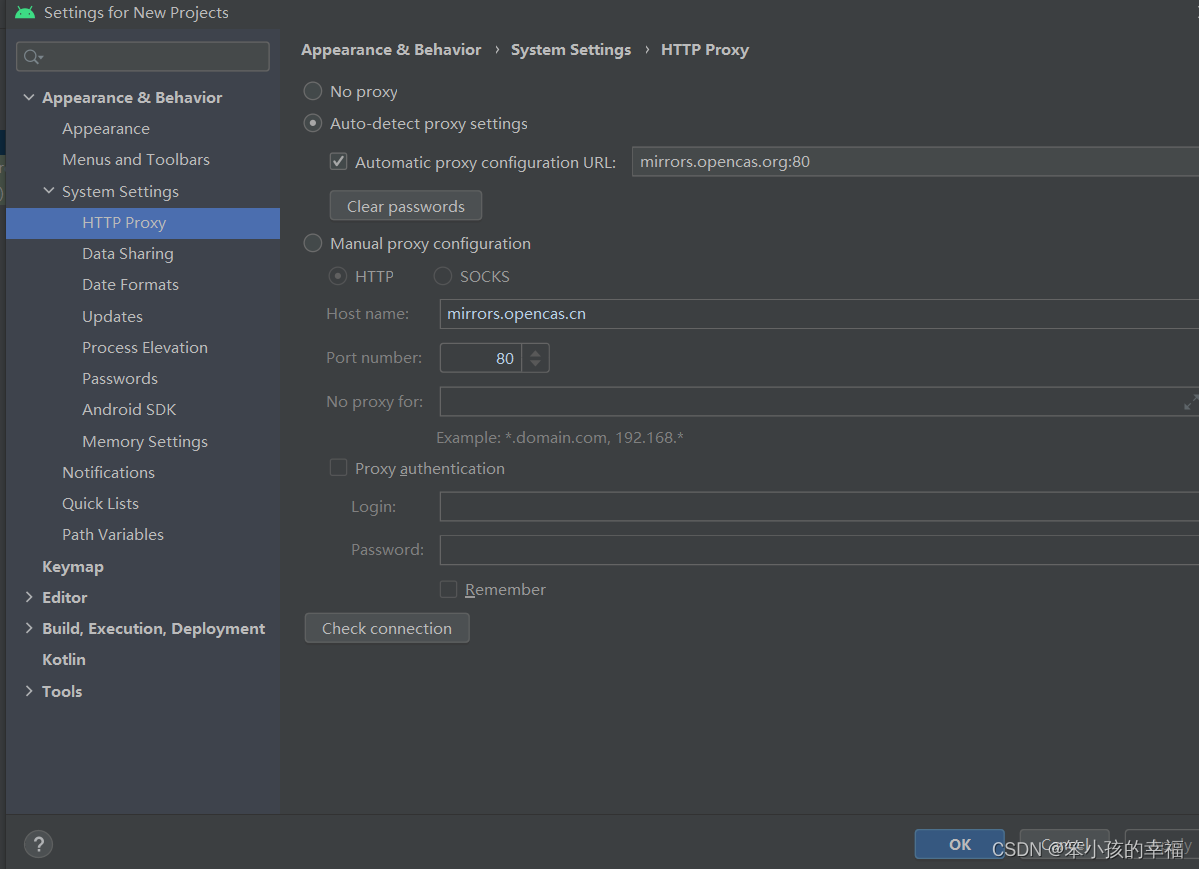This screenshot has height=869, width=1199.
Task: Open the Quick Lists settings page
Action: tap(100, 503)
